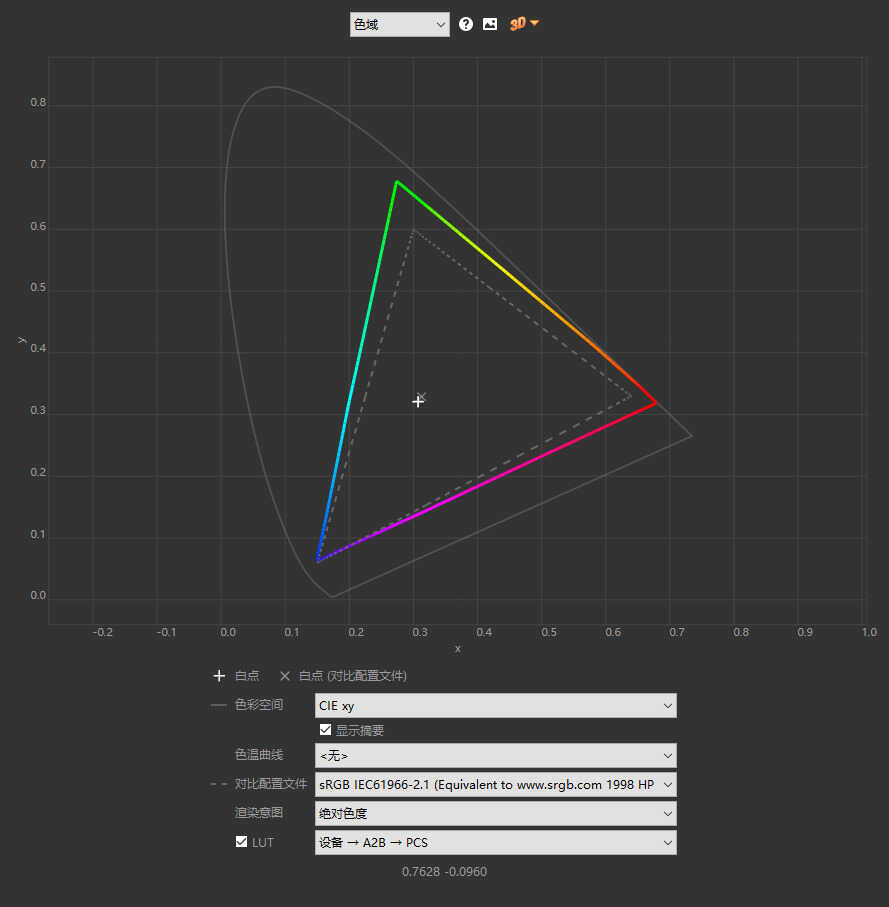
Task: Click the comparison white point X marker on chart
Action: [x=422, y=396]
